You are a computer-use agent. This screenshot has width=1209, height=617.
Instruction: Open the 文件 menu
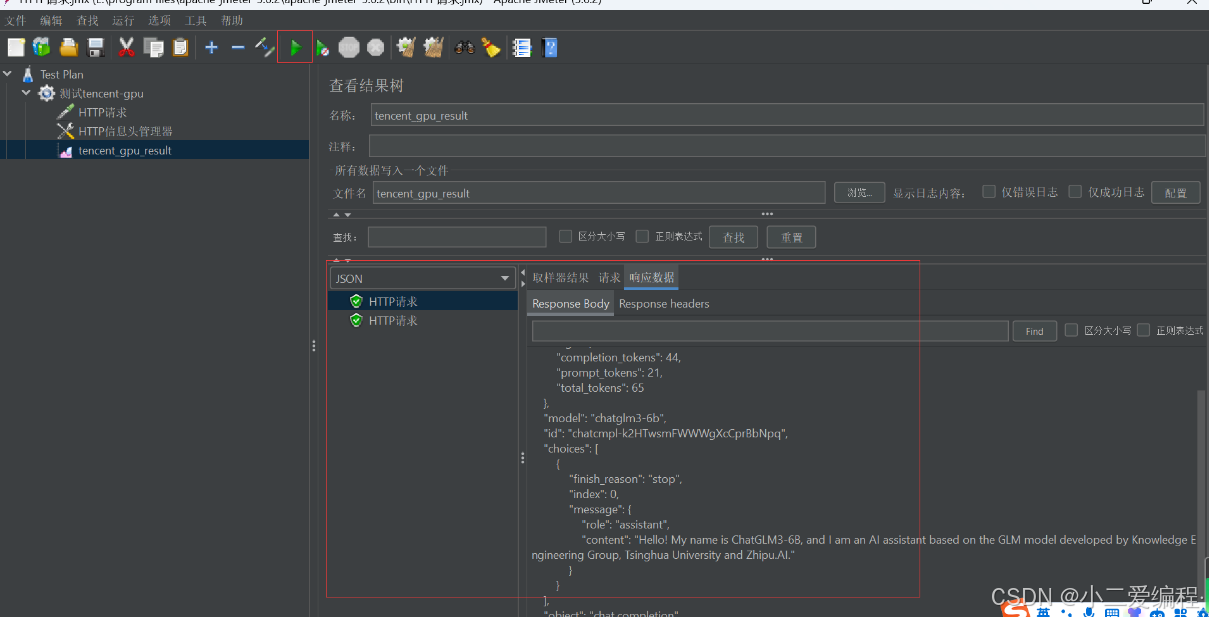tap(16, 20)
